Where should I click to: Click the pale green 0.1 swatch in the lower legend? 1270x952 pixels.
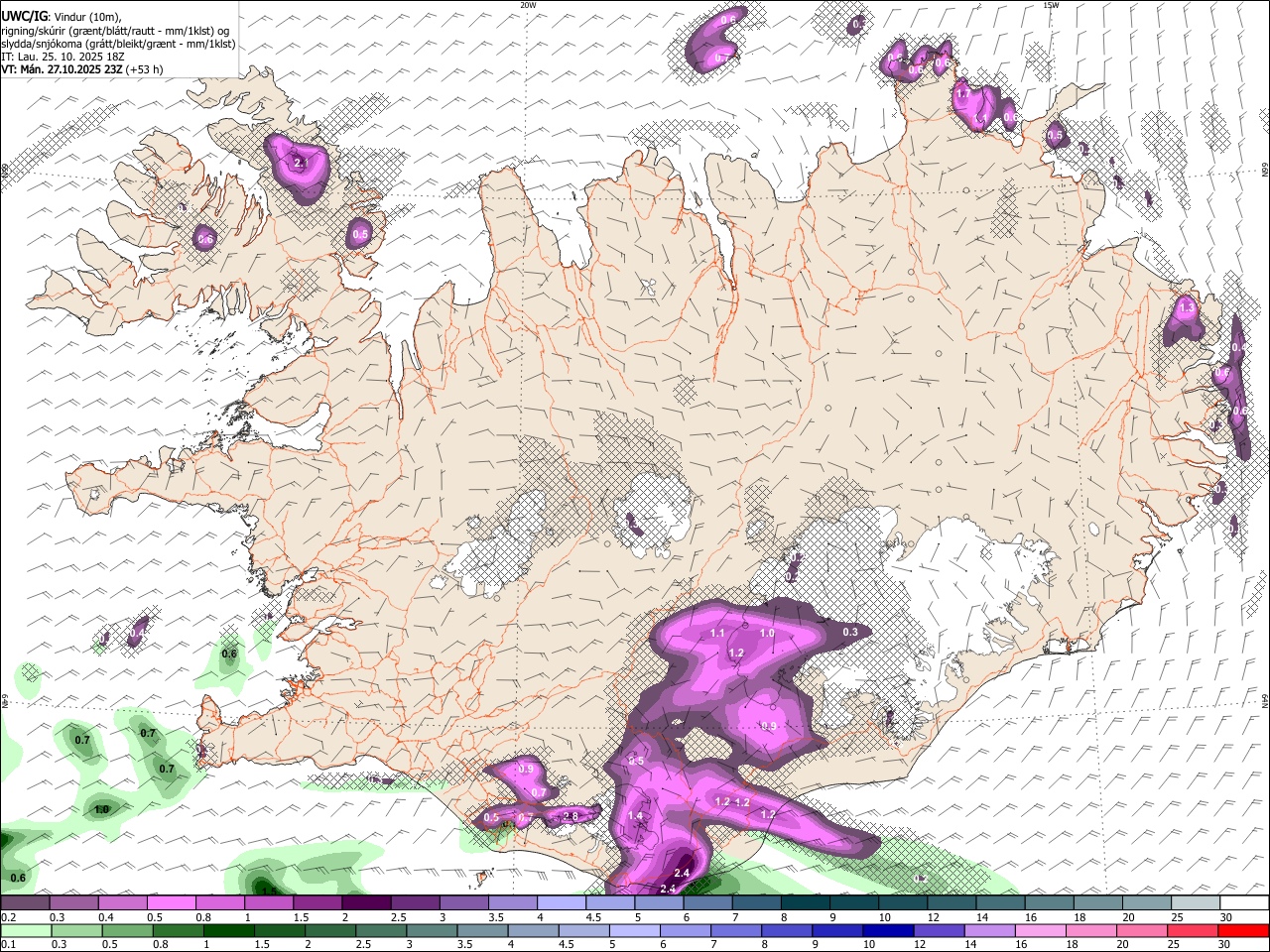[x=25, y=930]
